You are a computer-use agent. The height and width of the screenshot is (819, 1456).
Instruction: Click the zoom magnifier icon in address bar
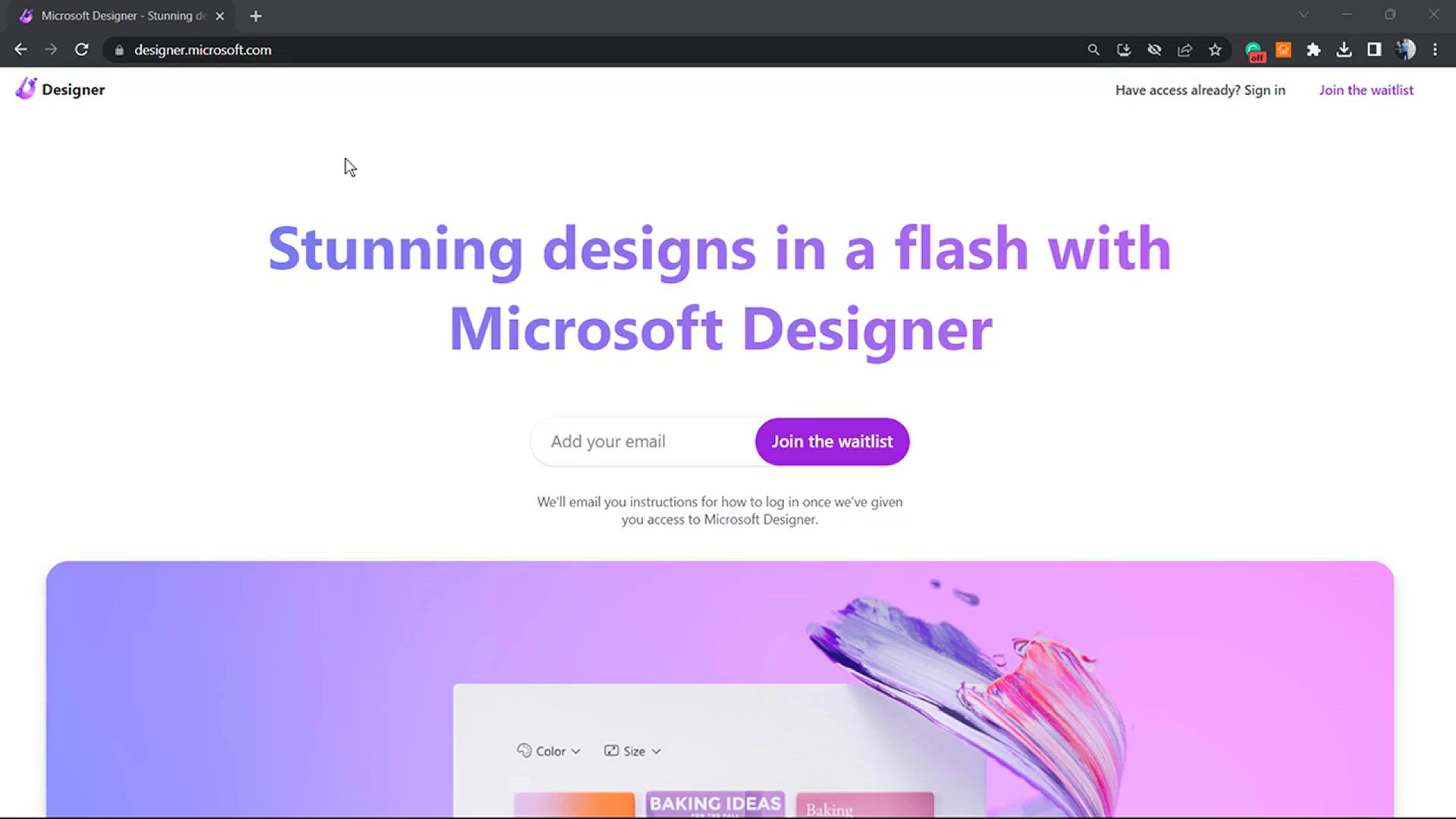pyautogui.click(x=1094, y=49)
